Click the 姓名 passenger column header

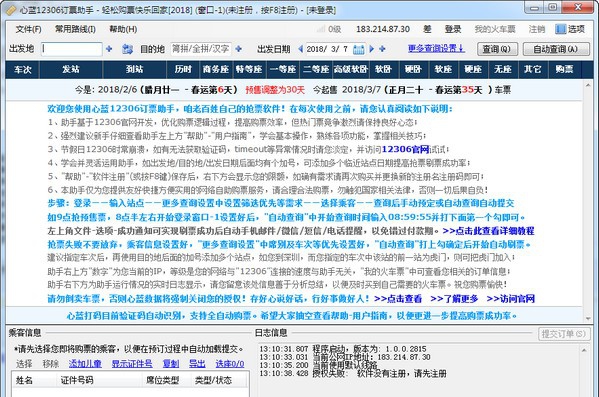(34, 380)
